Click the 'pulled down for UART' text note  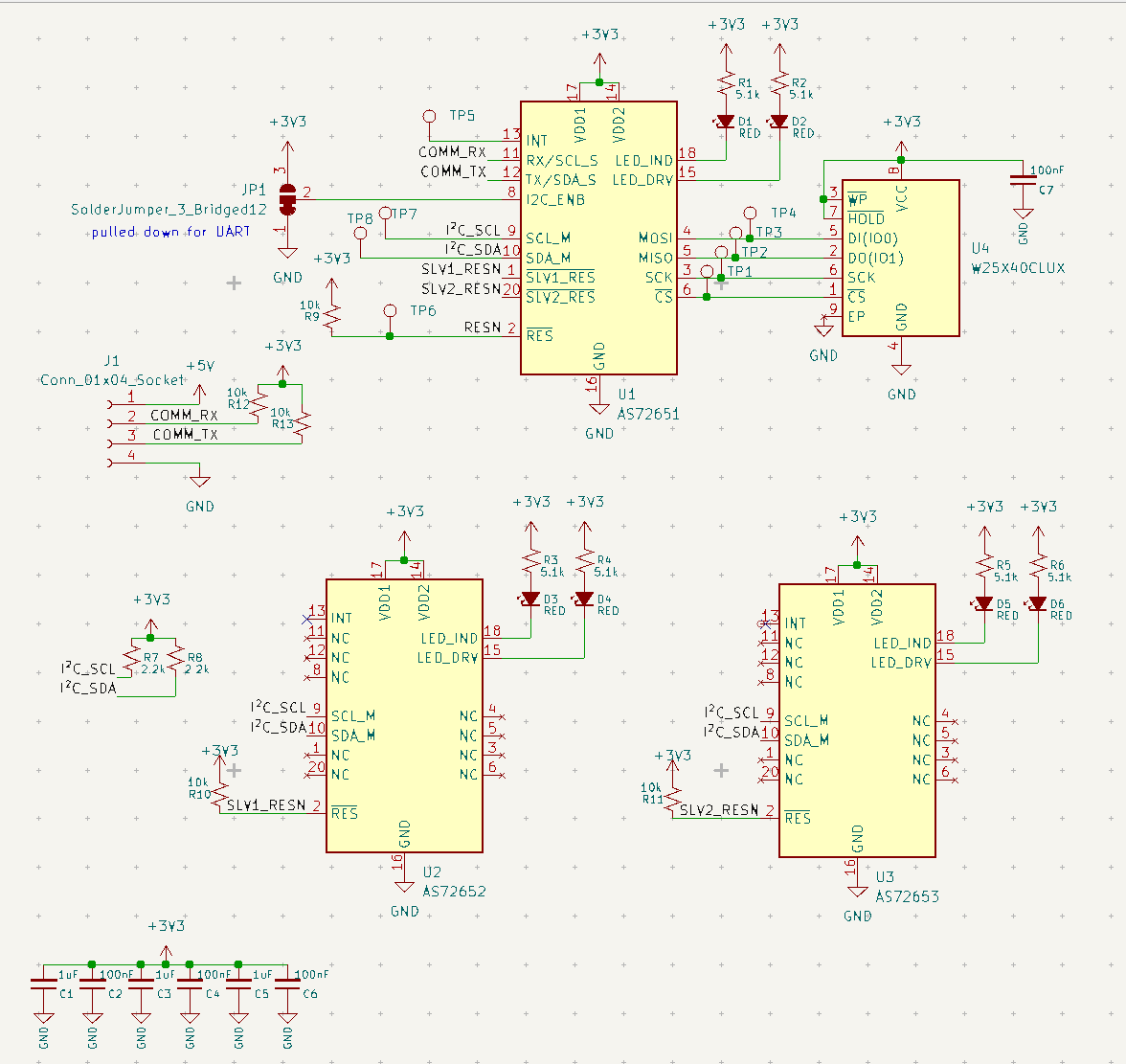tap(170, 232)
